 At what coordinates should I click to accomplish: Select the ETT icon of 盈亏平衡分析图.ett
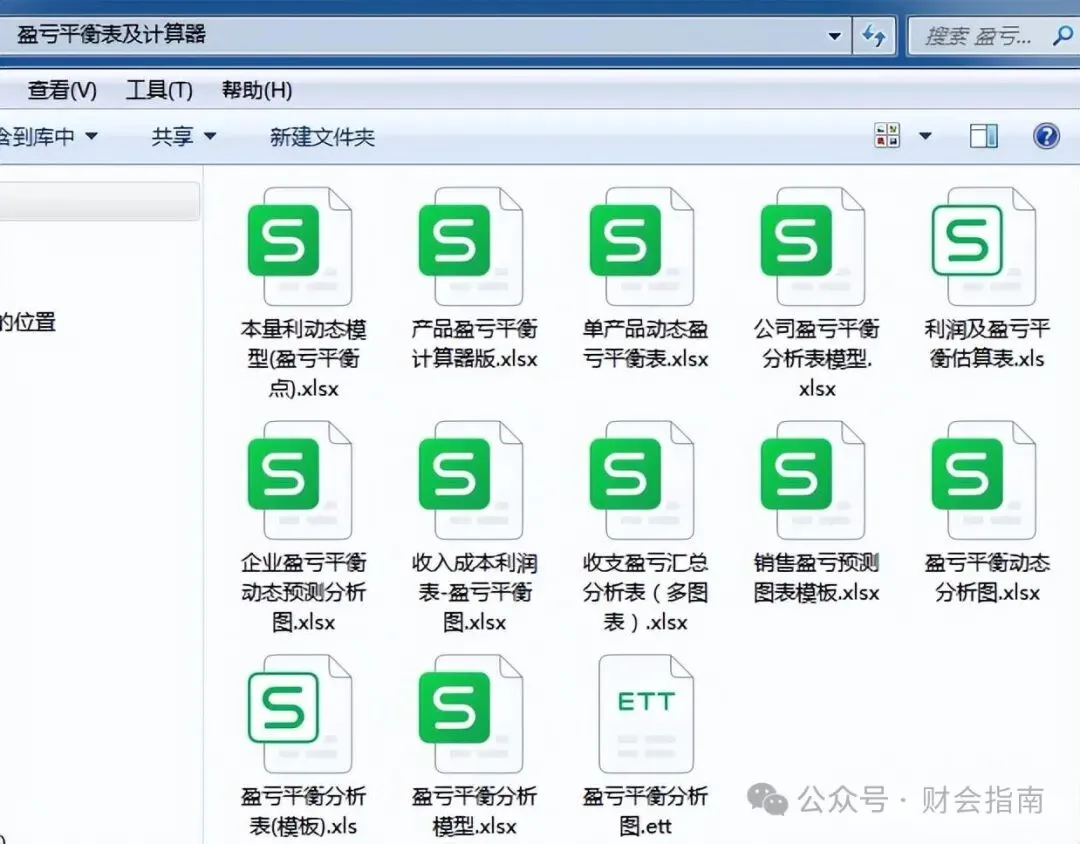646,714
